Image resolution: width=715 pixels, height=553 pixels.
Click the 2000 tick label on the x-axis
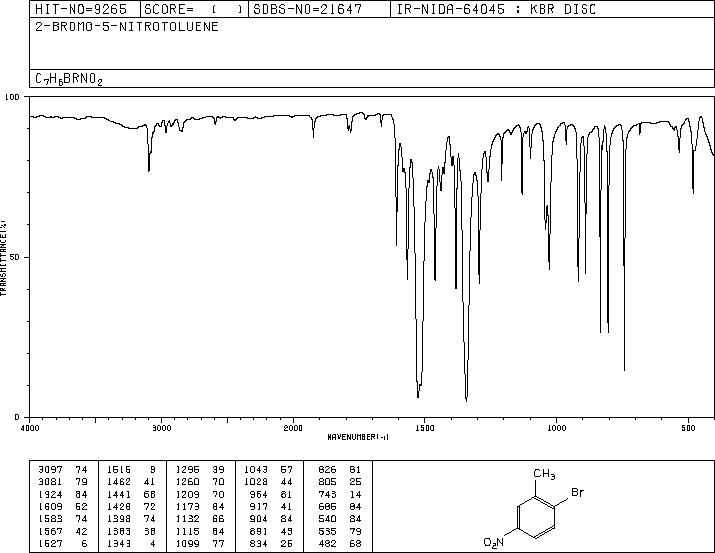pyautogui.click(x=293, y=428)
